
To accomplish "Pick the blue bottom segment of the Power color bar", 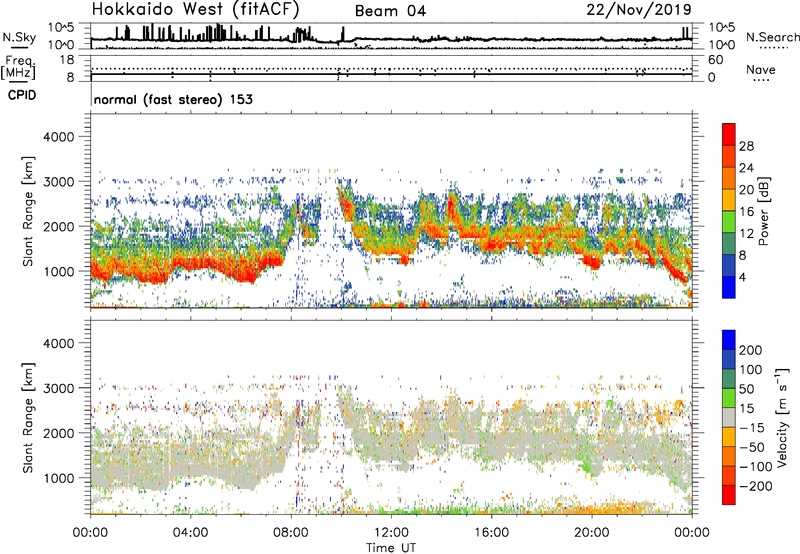I will pyautogui.click(x=729, y=287).
